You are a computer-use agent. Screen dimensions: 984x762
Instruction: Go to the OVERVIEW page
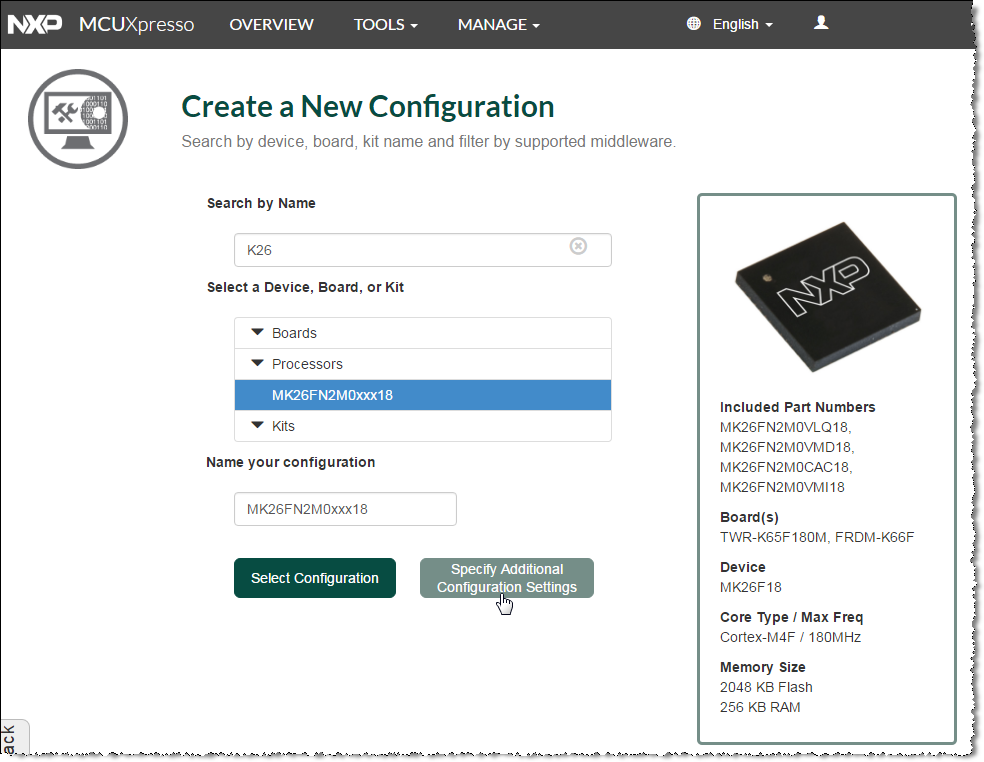(x=271, y=24)
